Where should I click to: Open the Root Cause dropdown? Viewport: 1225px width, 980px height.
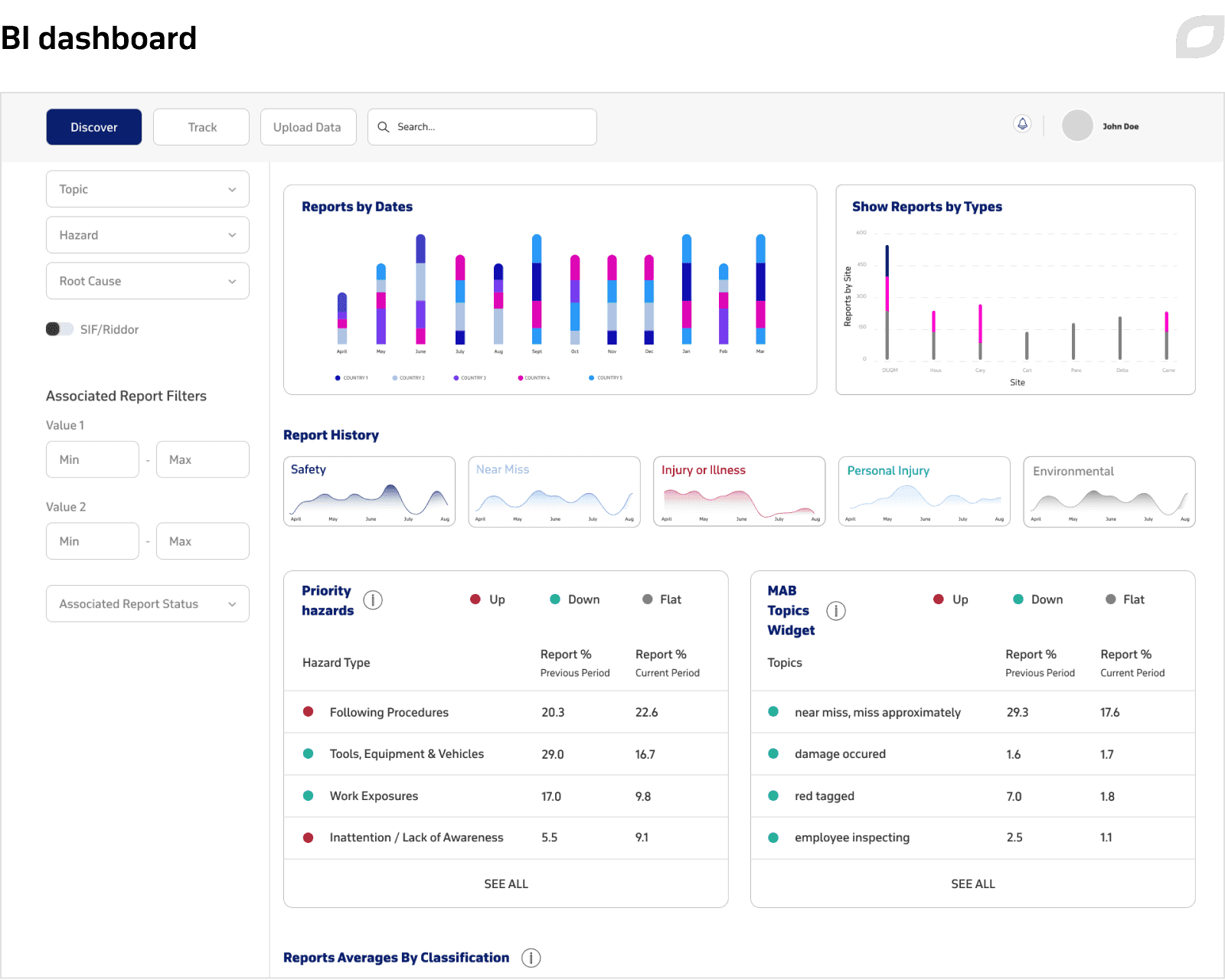[148, 281]
